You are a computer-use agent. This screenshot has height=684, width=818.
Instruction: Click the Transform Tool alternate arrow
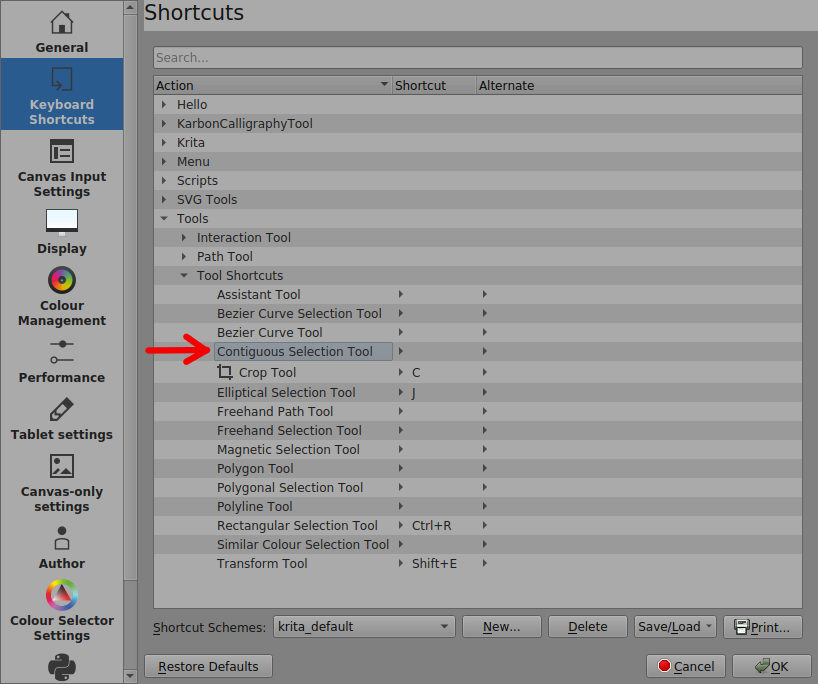click(x=485, y=563)
